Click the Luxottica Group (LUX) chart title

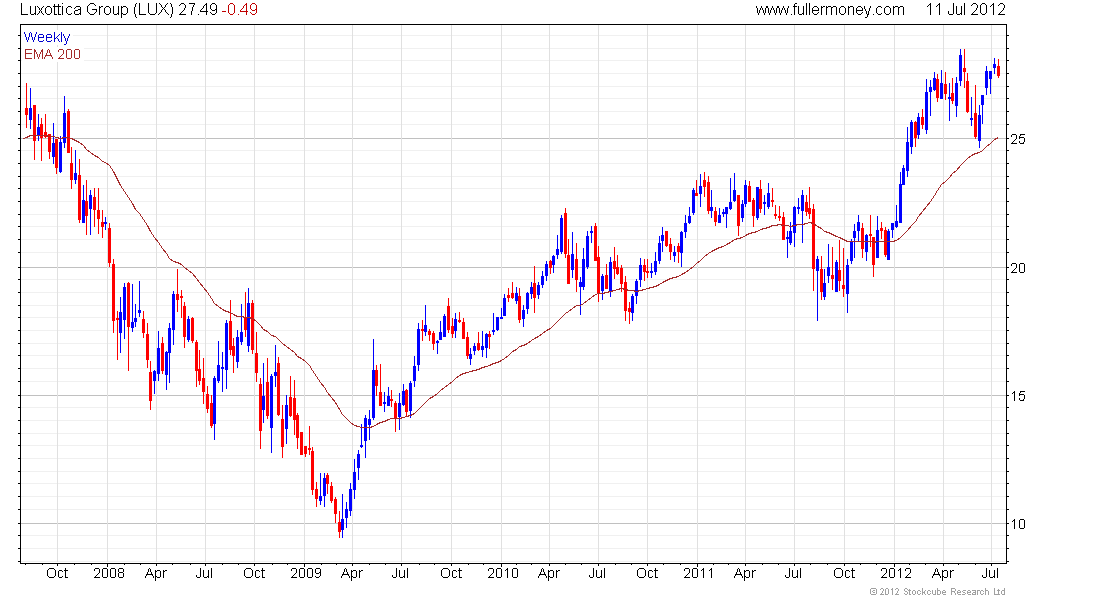[97, 10]
